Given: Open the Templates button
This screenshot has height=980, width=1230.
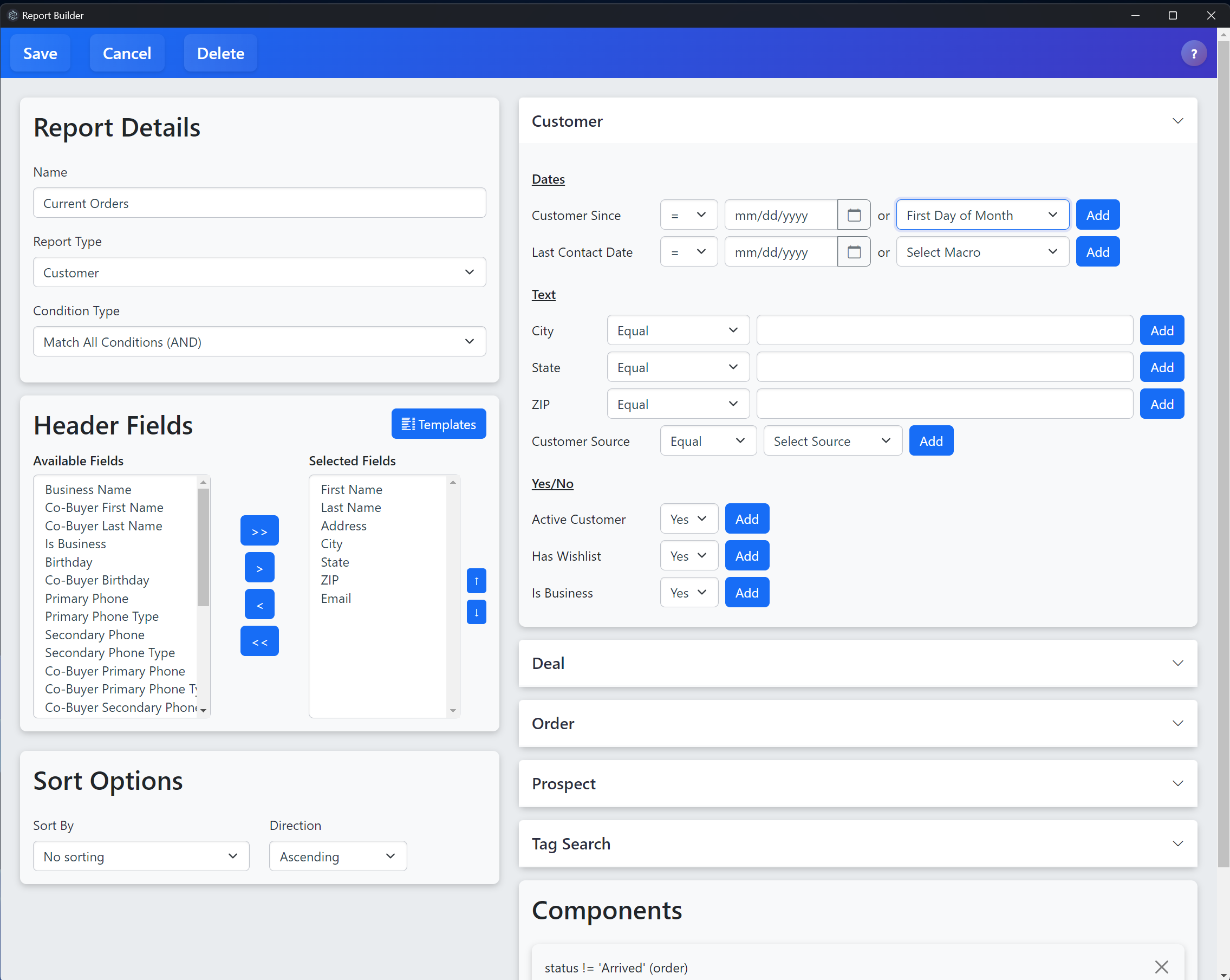Looking at the screenshot, I should [x=438, y=424].
